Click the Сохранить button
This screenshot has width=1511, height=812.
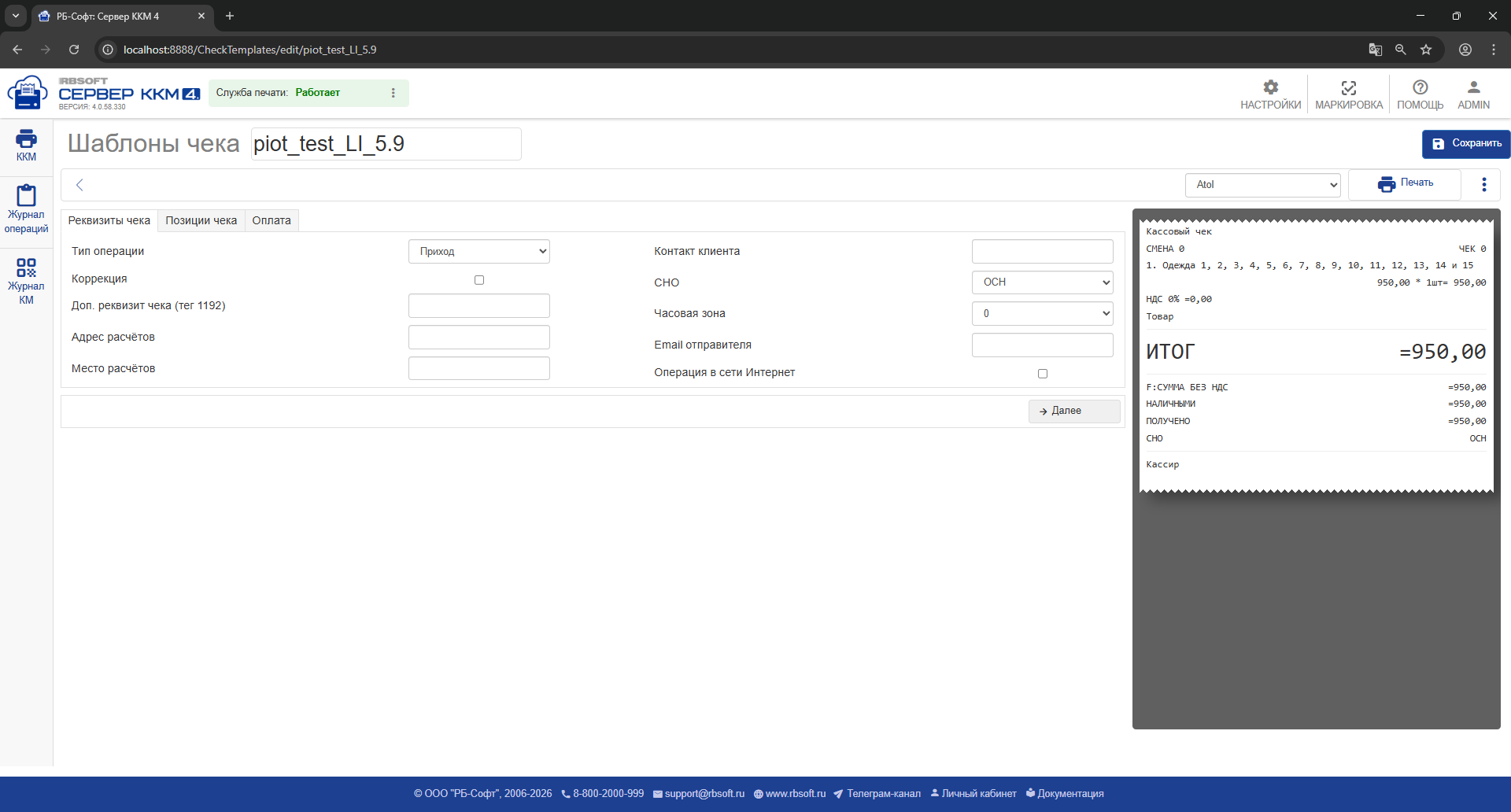coord(1466,144)
